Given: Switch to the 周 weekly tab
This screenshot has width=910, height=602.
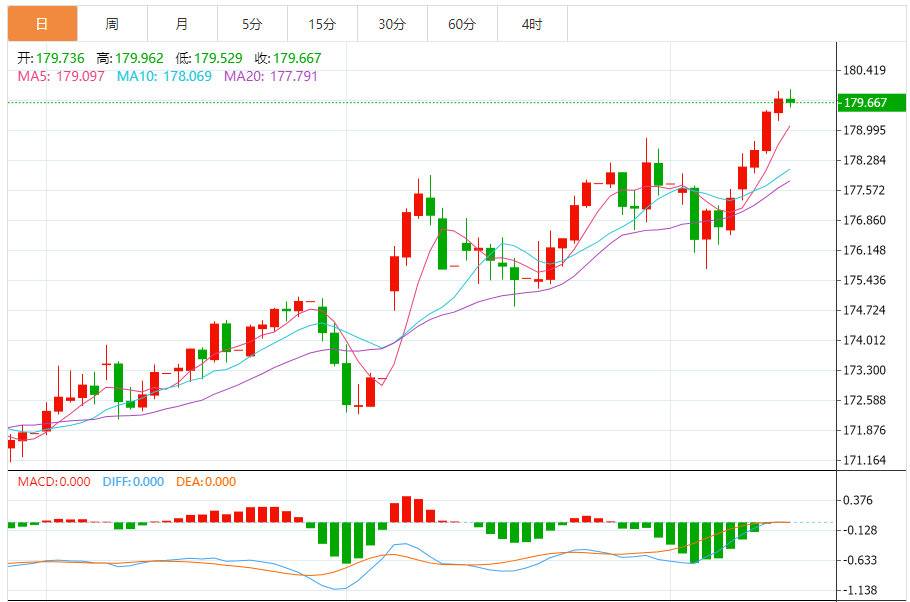Looking at the screenshot, I should [112, 24].
